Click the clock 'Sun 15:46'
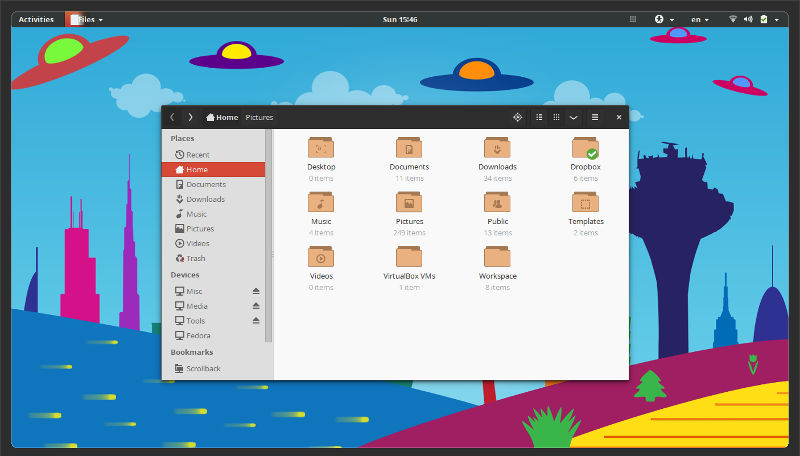The height and width of the screenshot is (456, 800). point(400,19)
